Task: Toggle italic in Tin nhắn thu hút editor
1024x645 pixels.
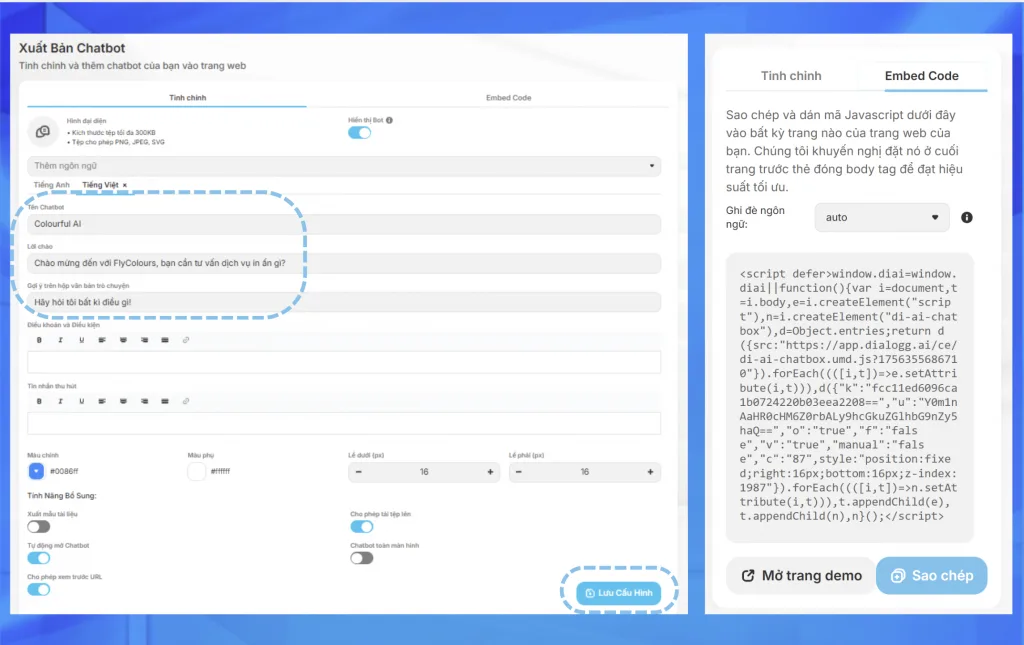Action: pyautogui.click(x=60, y=401)
